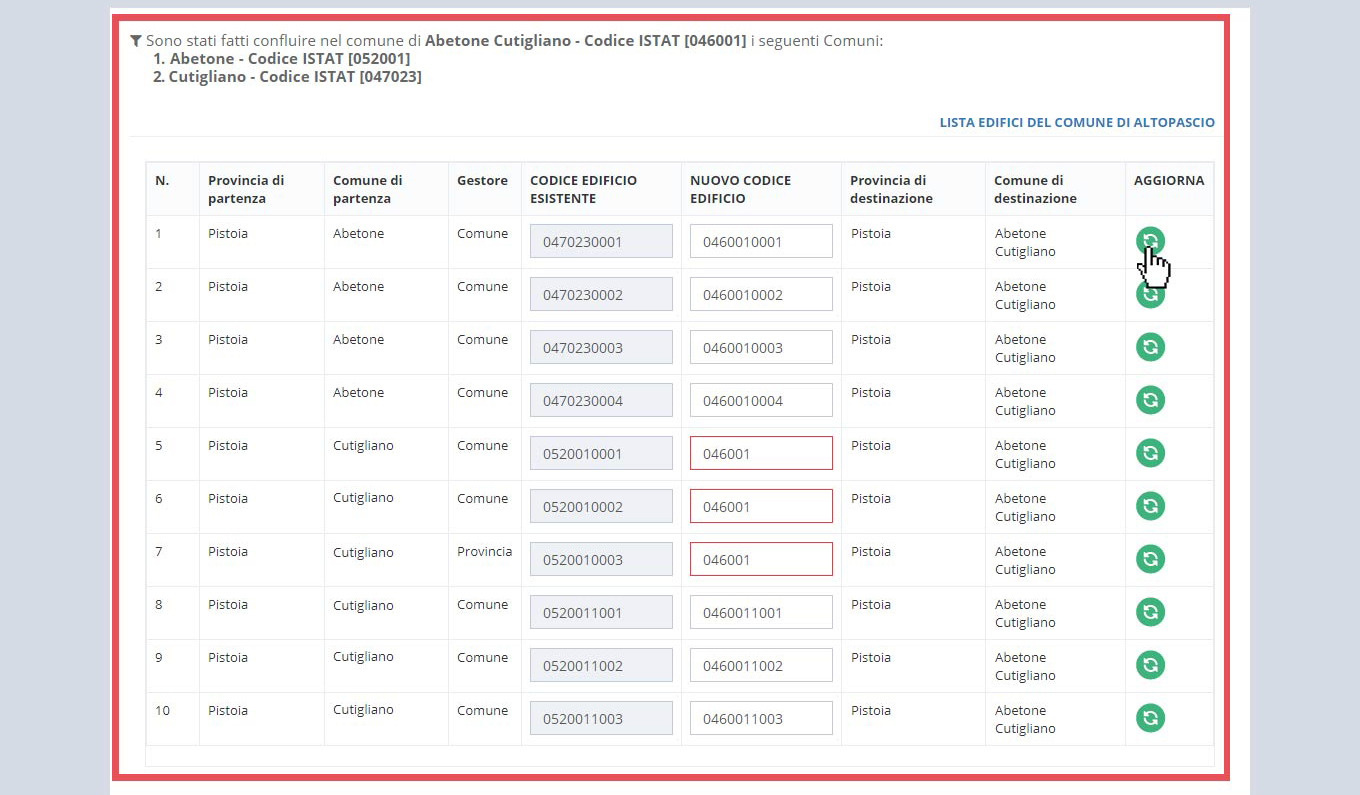Screen dimensions: 1360x795
Task: Click the update icon for building 0520011003
Action: pyautogui.click(x=1150, y=718)
